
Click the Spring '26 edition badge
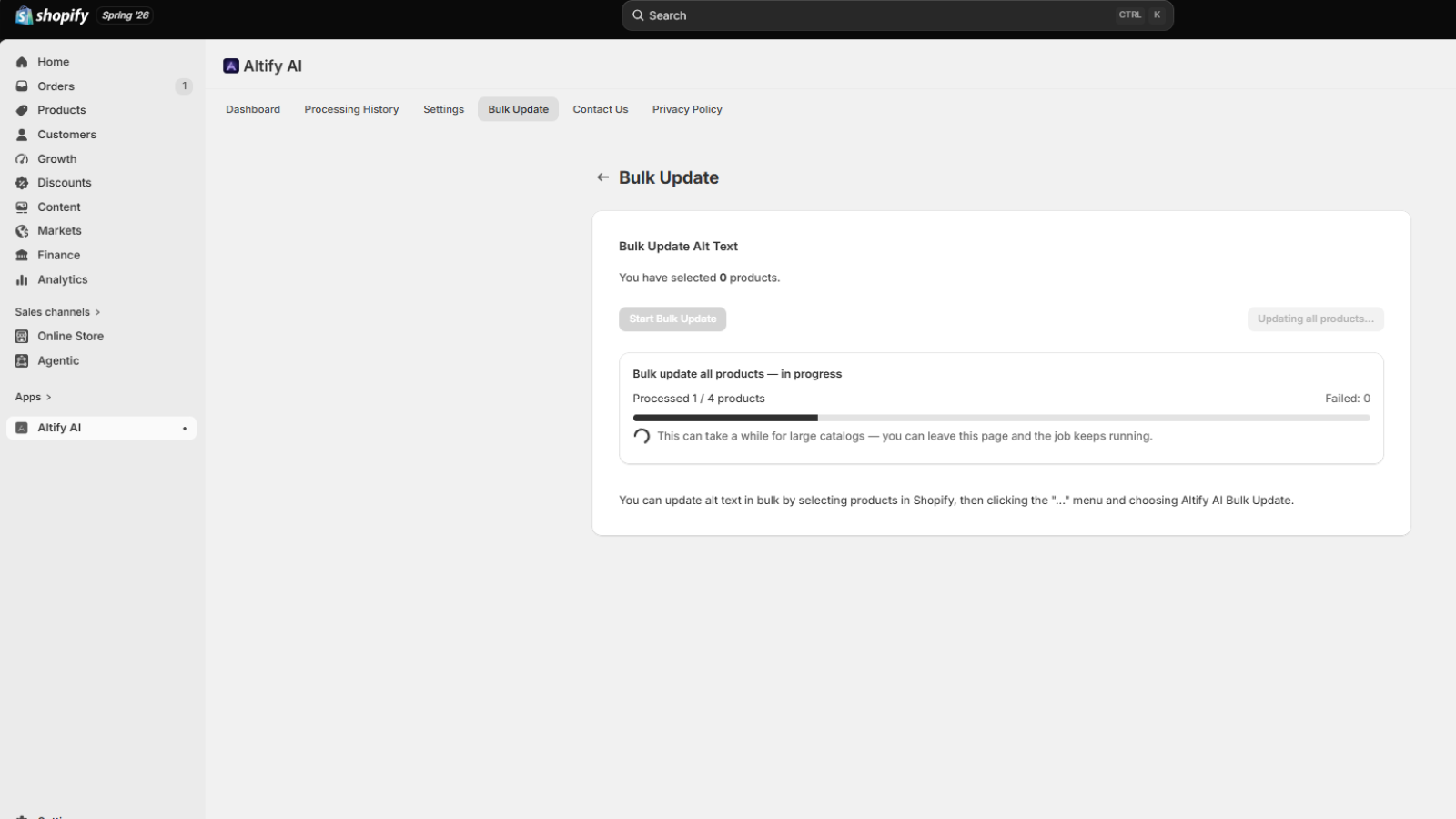126,15
